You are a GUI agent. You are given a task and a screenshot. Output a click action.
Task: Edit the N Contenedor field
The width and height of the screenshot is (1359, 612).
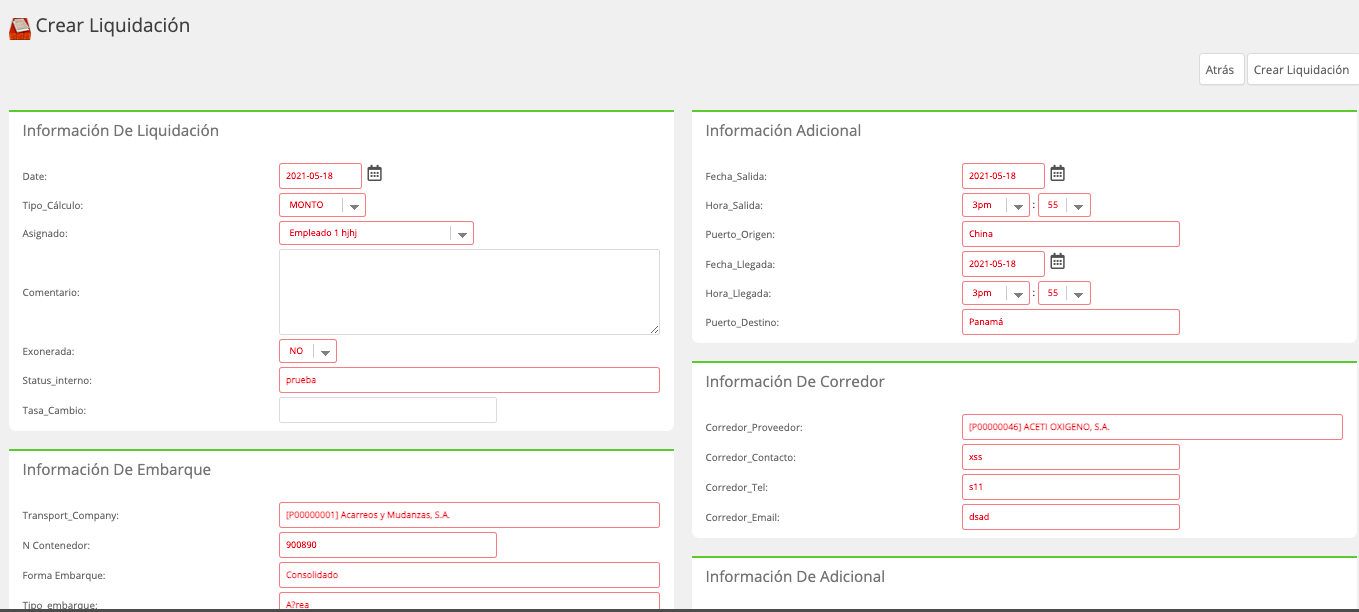tap(388, 545)
